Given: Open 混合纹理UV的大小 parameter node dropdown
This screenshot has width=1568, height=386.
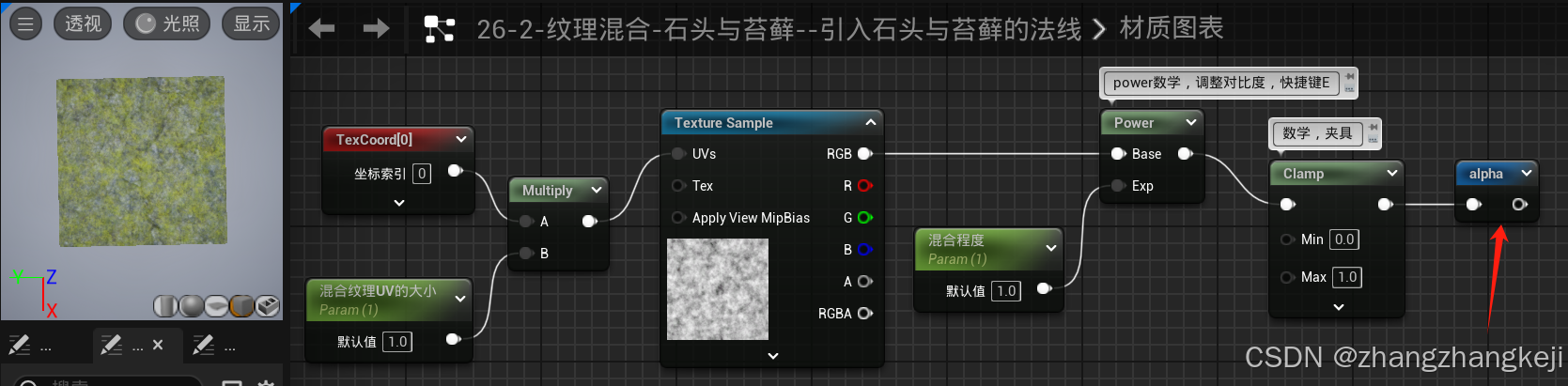Looking at the screenshot, I should 460,299.
